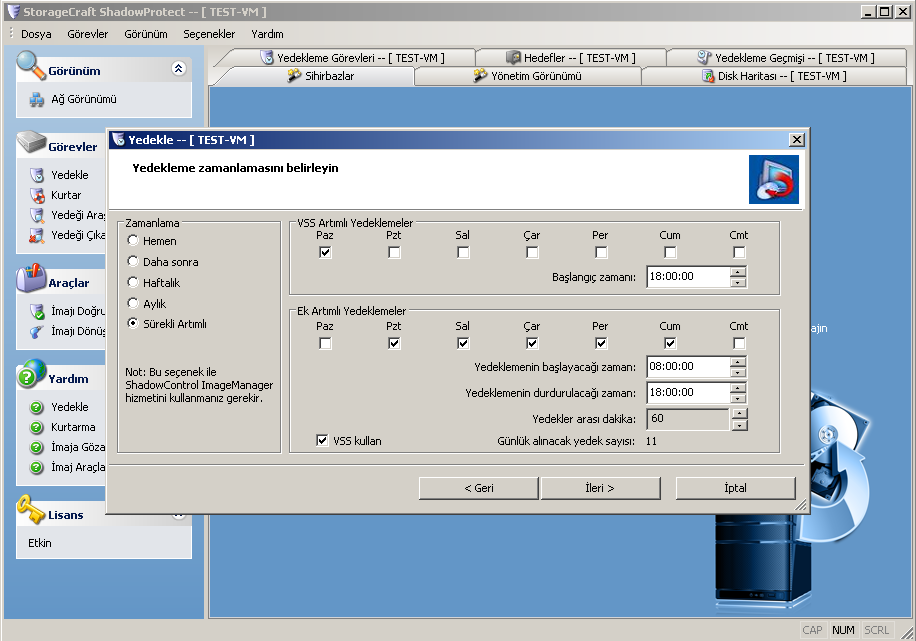
Task: Open the Yardım menu in menu bar
Action: point(268,34)
